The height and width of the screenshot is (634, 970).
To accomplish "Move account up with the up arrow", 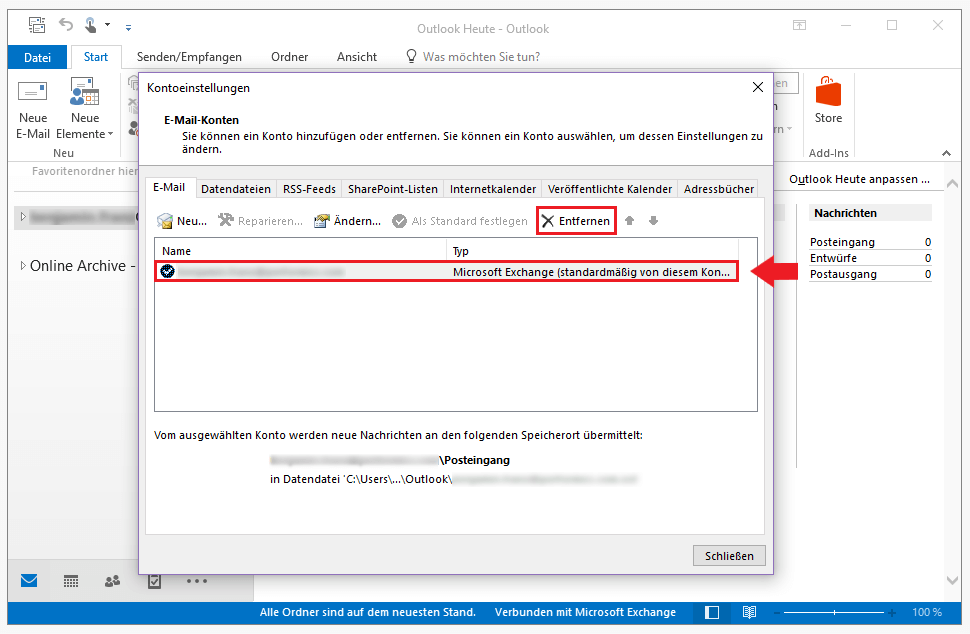I will click(629, 221).
